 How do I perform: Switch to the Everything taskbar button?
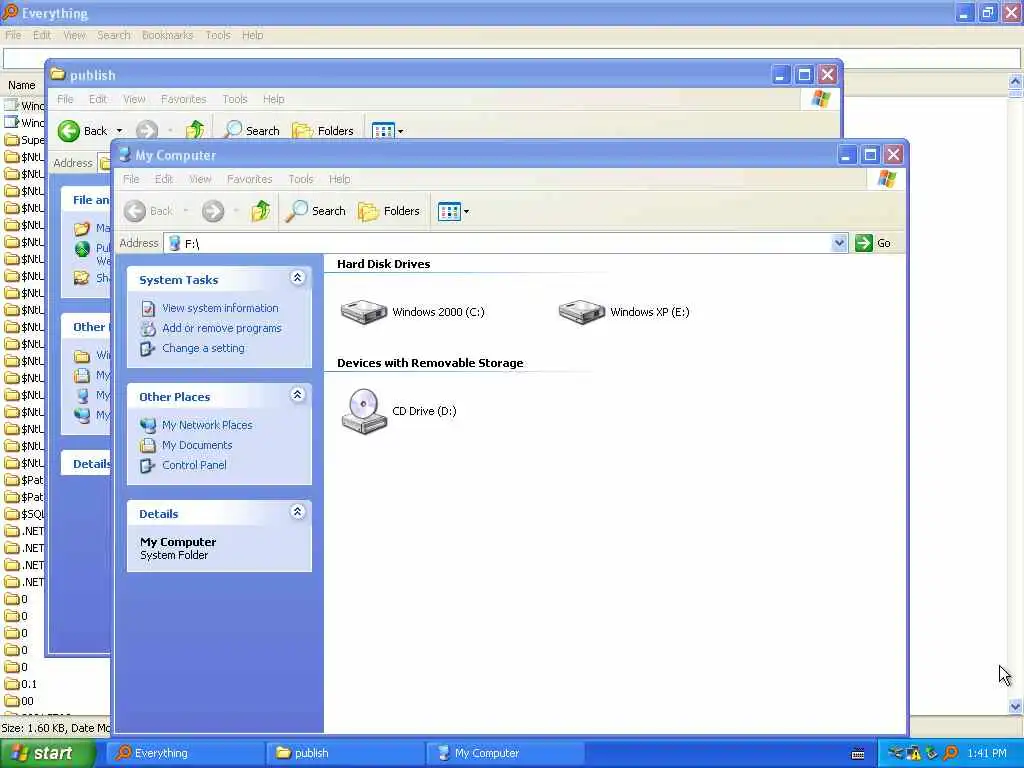pyautogui.click(x=185, y=753)
